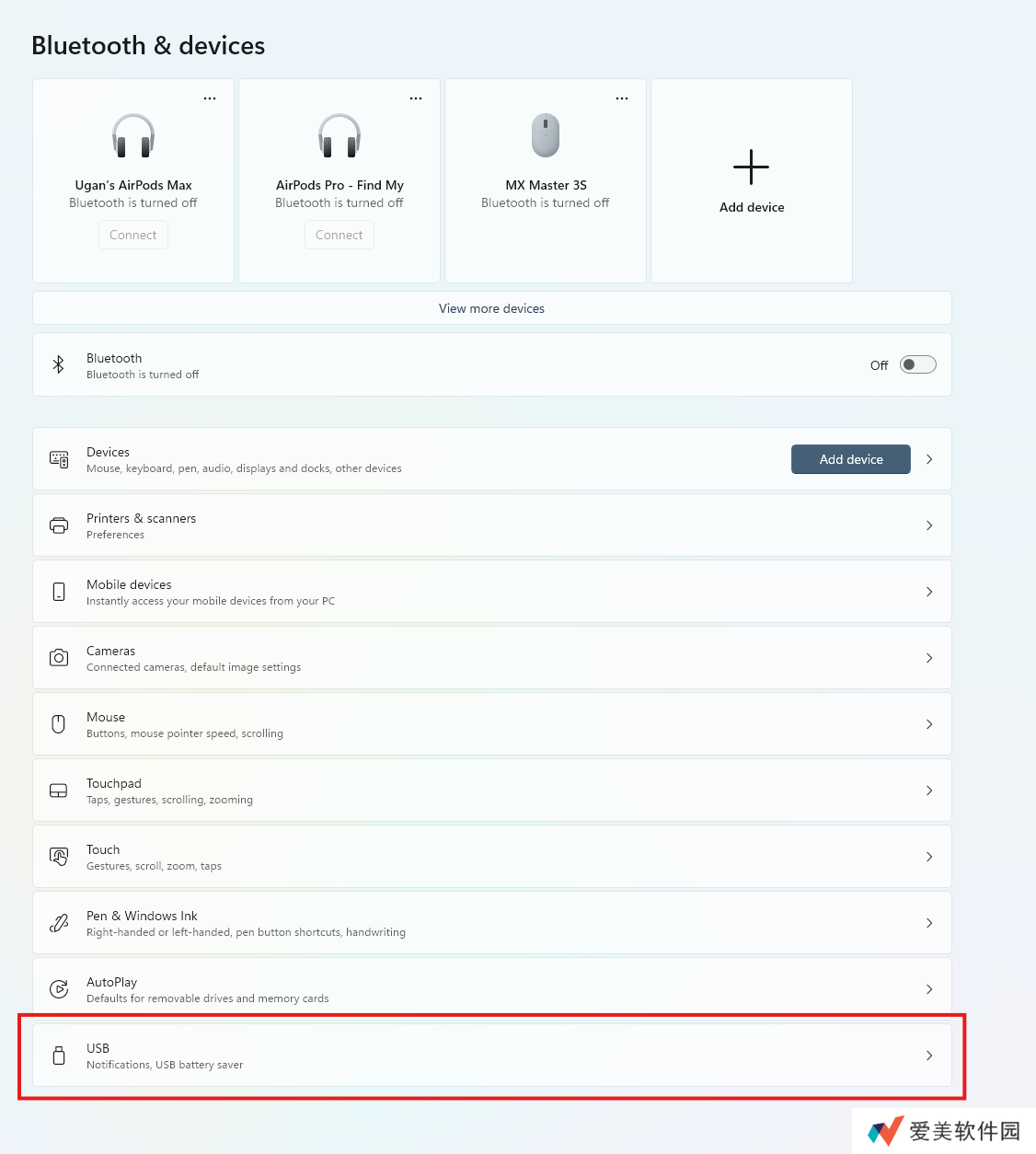Screen dimensions: 1036x1154
Task: Click the Printers & scanners printer icon
Action: pos(59,525)
